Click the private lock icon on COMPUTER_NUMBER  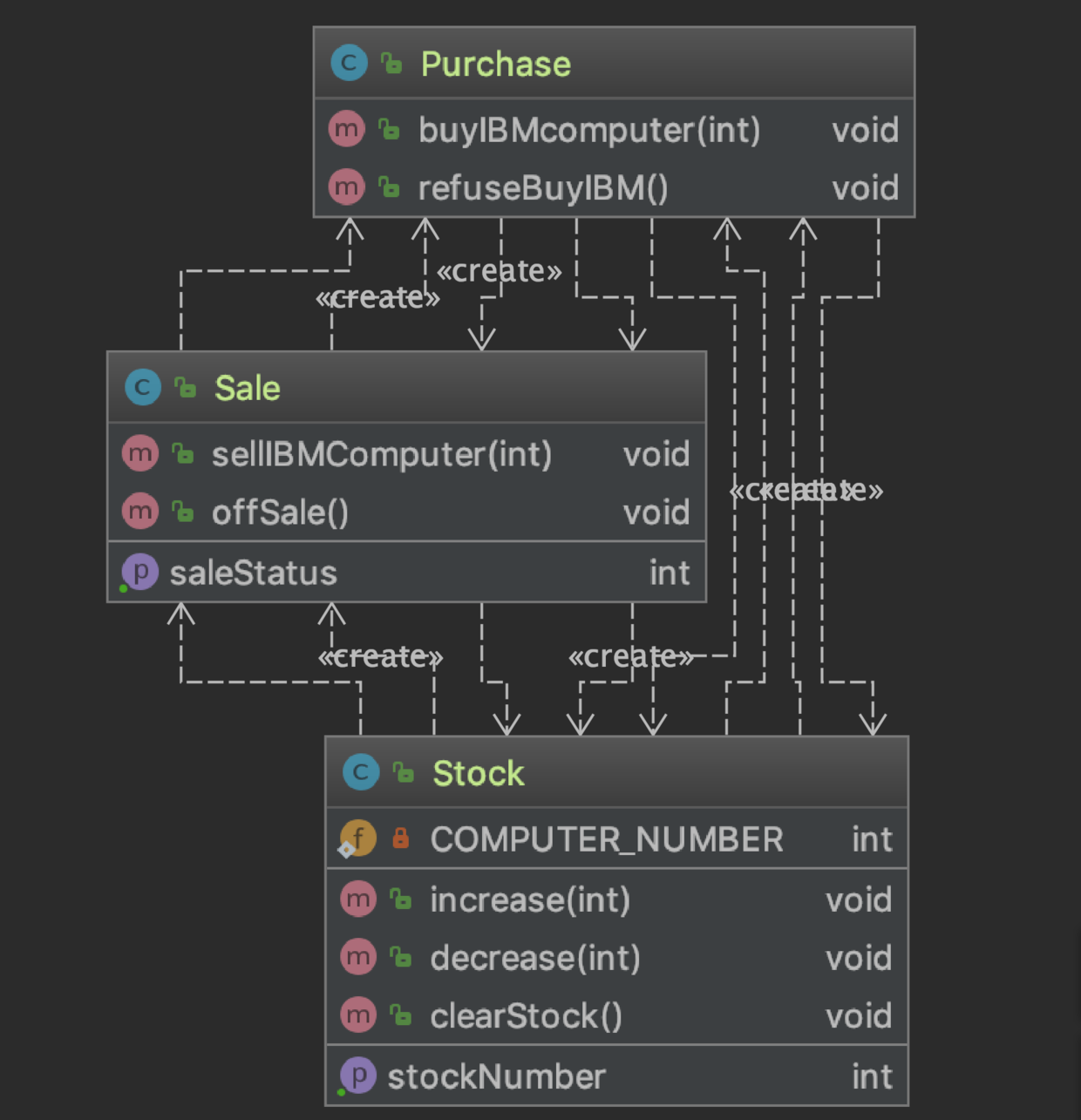click(400, 838)
